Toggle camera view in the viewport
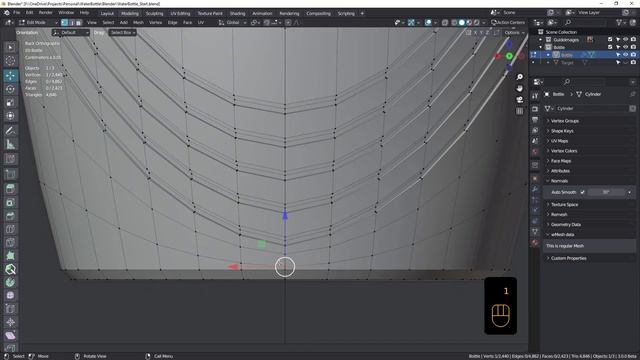 (520, 100)
